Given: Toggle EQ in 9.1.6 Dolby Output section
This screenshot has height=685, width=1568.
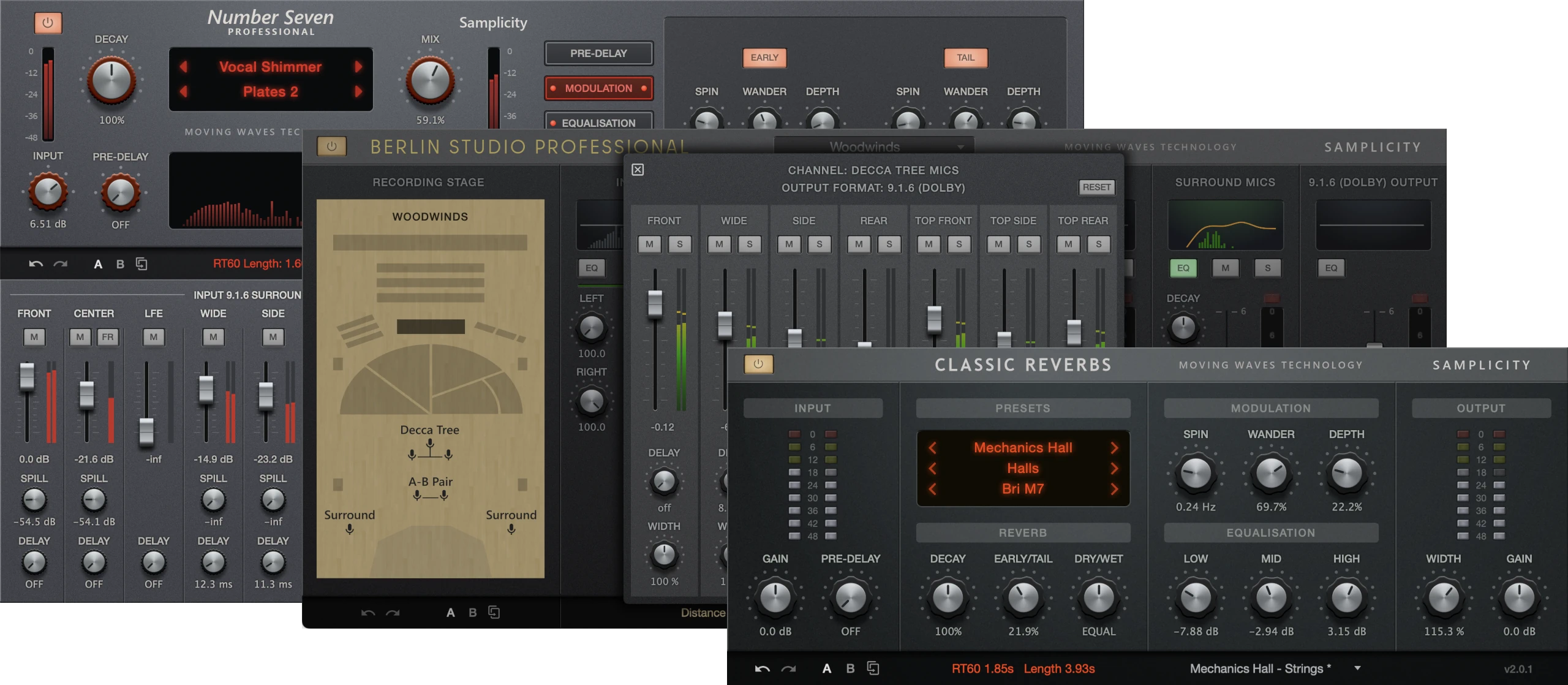Looking at the screenshot, I should point(1332,268).
